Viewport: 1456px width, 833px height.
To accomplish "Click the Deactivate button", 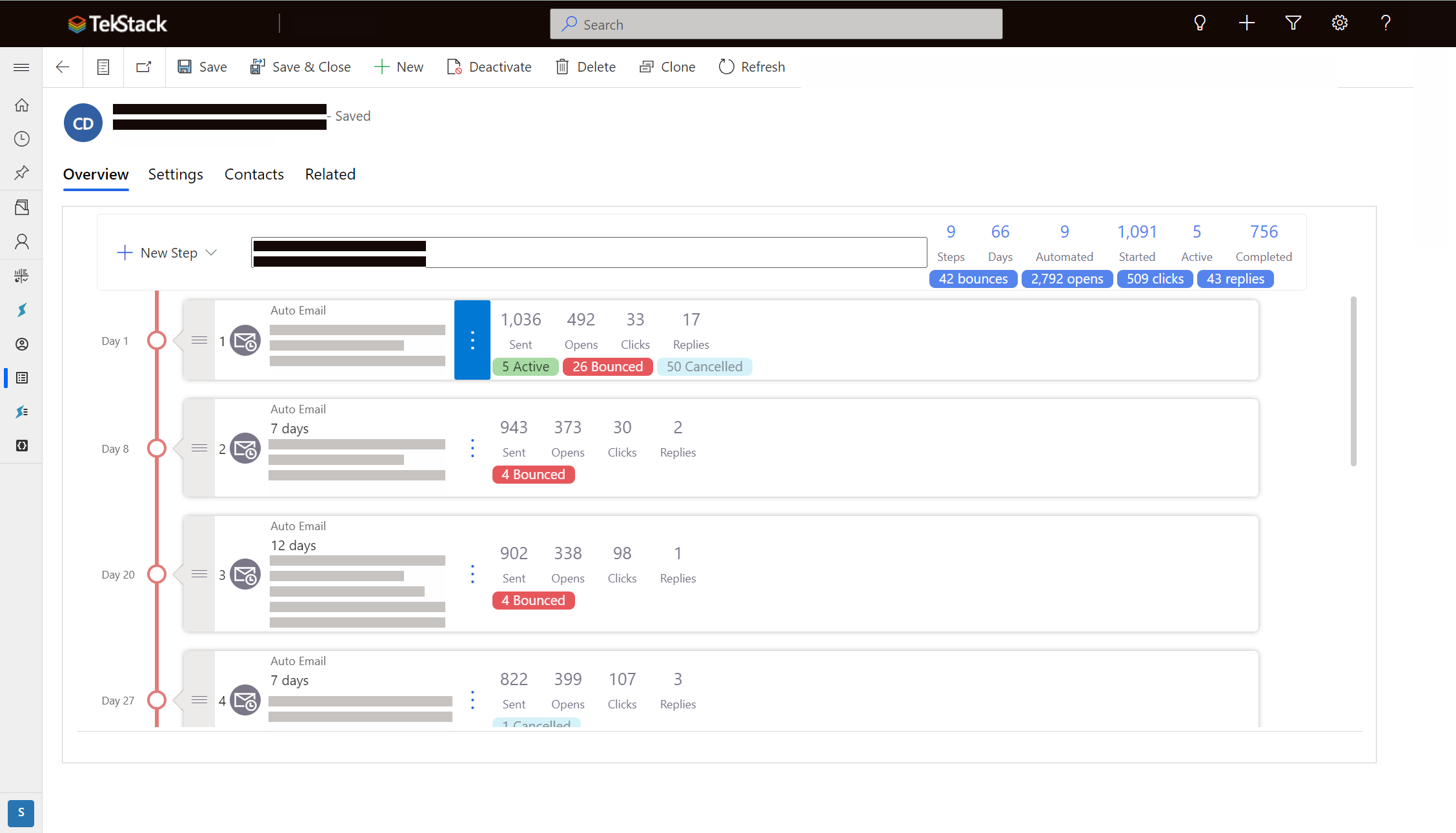I will [x=489, y=67].
